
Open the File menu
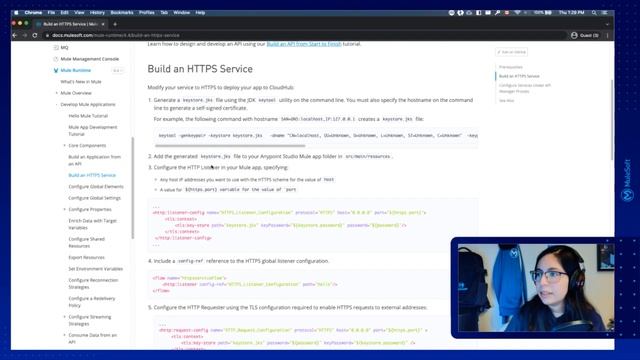coord(51,13)
